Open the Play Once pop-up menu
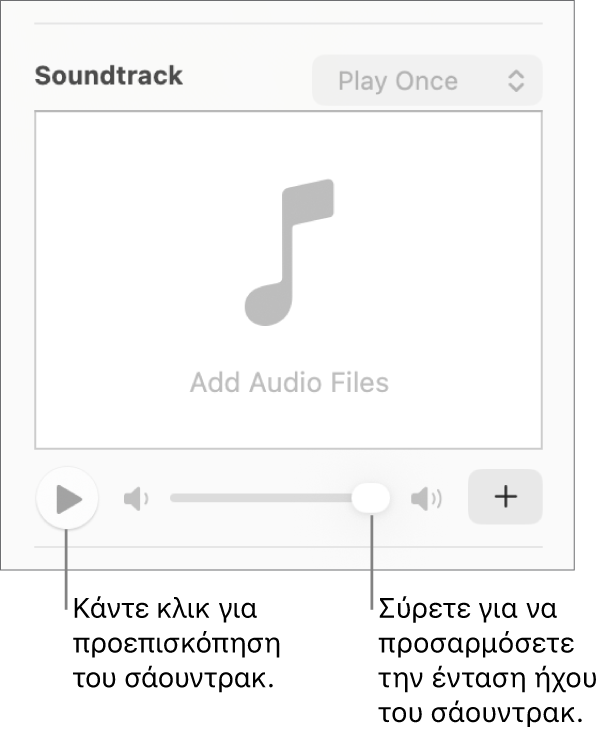601x734 pixels. 427,81
